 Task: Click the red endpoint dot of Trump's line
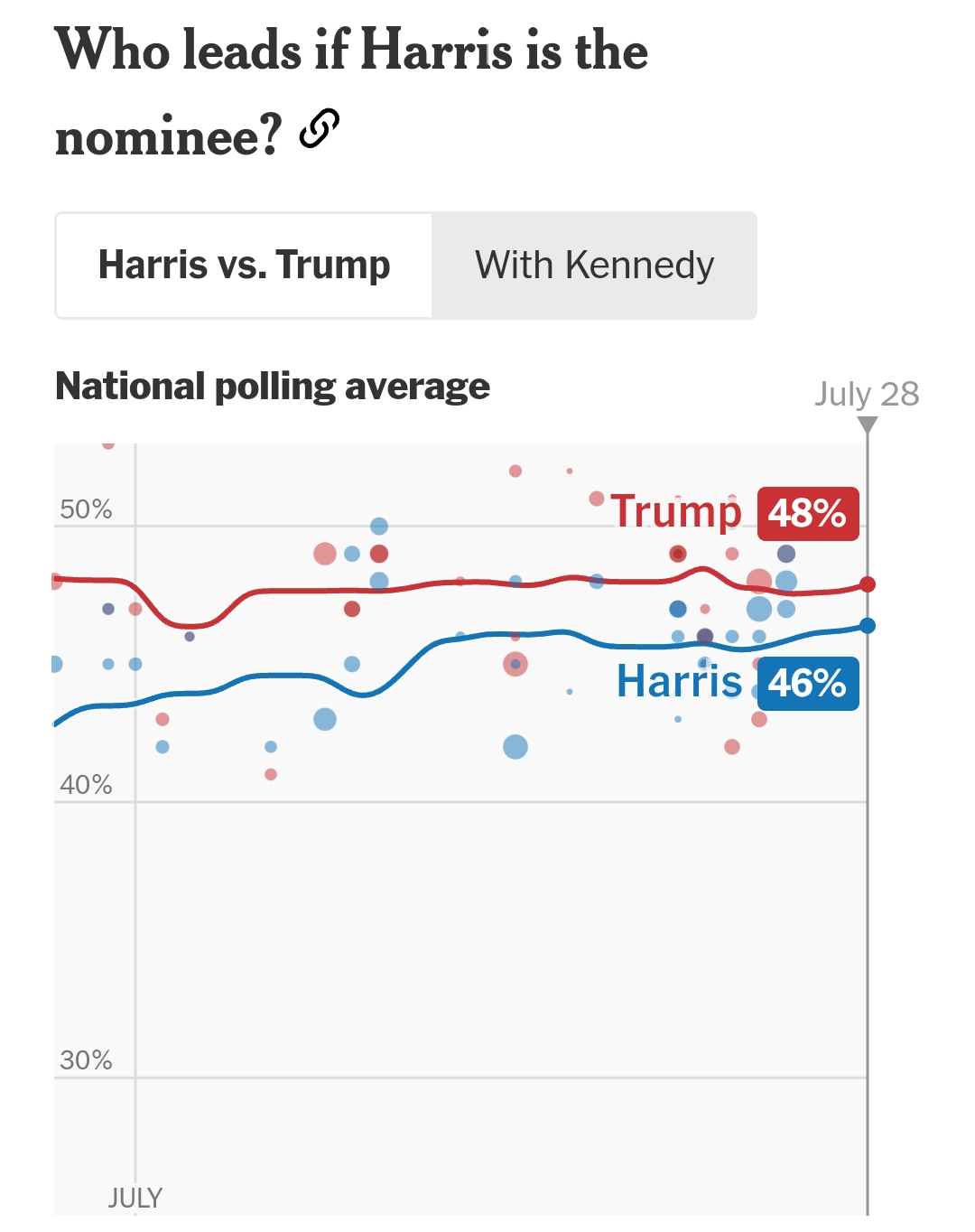click(x=868, y=584)
